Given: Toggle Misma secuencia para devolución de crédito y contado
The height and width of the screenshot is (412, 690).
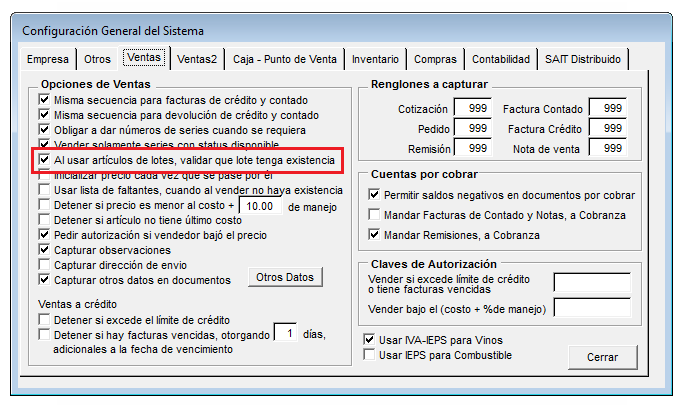Looking at the screenshot, I should pos(44,115).
